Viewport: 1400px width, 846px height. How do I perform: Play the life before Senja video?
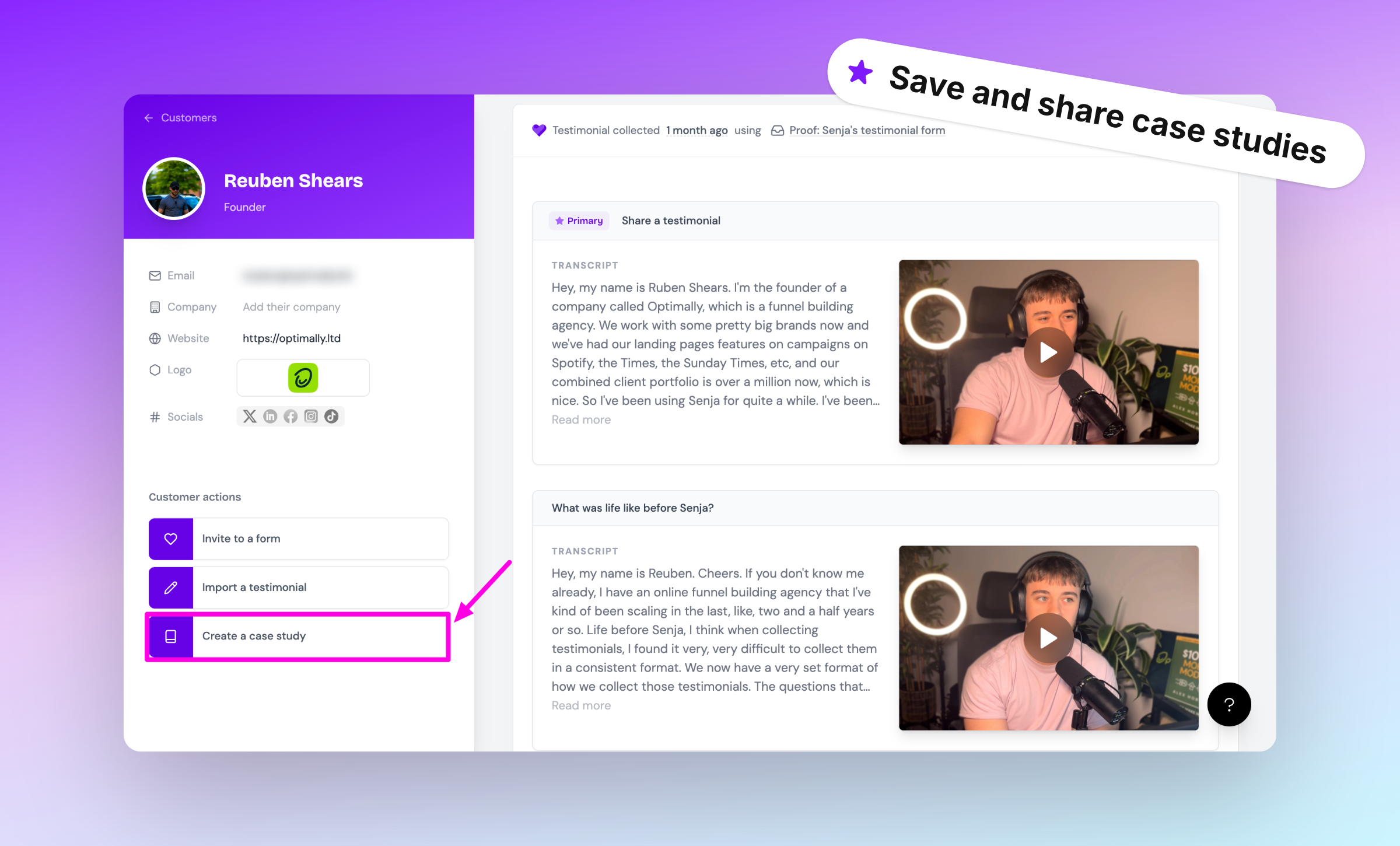(x=1048, y=638)
